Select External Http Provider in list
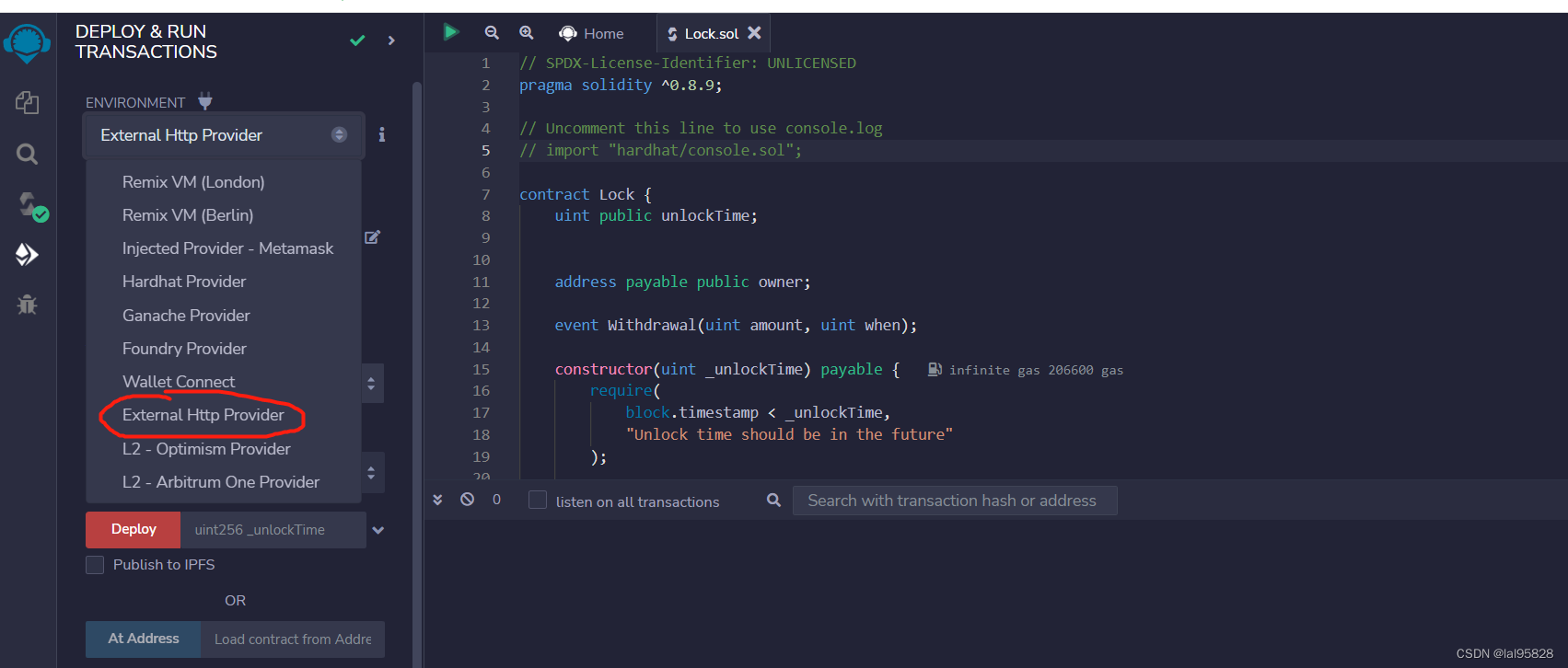The image size is (1568, 668). tap(203, 415)
